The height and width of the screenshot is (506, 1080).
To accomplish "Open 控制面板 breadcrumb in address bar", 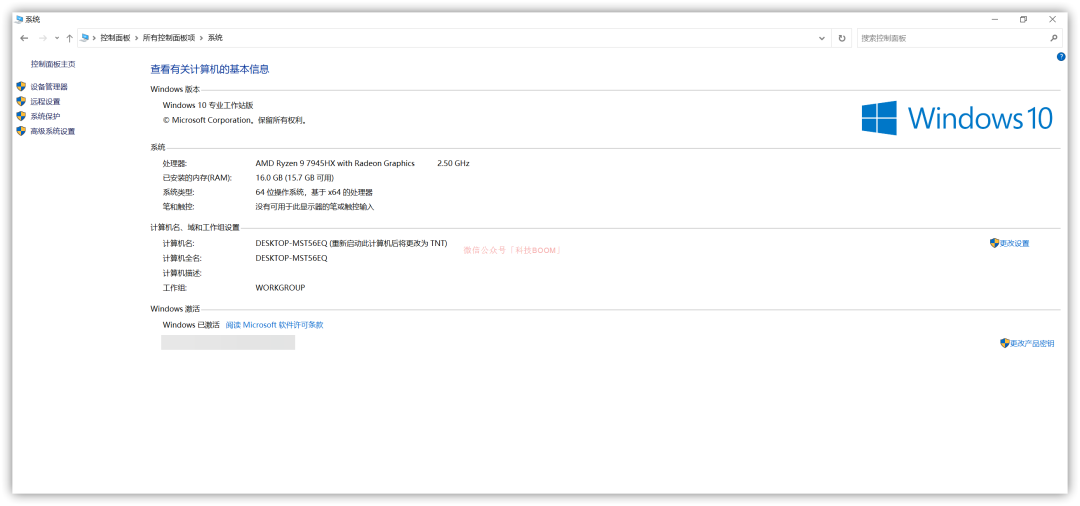I will tap(115, 39).
